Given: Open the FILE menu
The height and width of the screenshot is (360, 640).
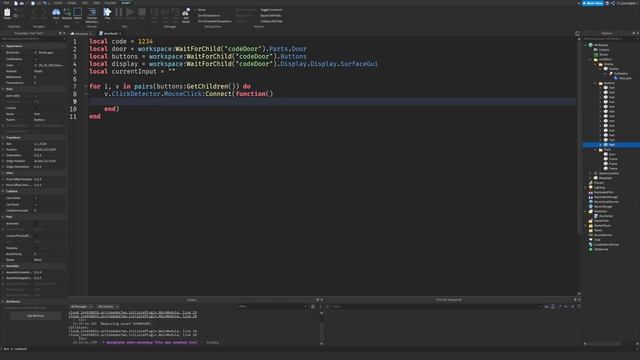Looking at the screenshot, I should coord(6,3).
